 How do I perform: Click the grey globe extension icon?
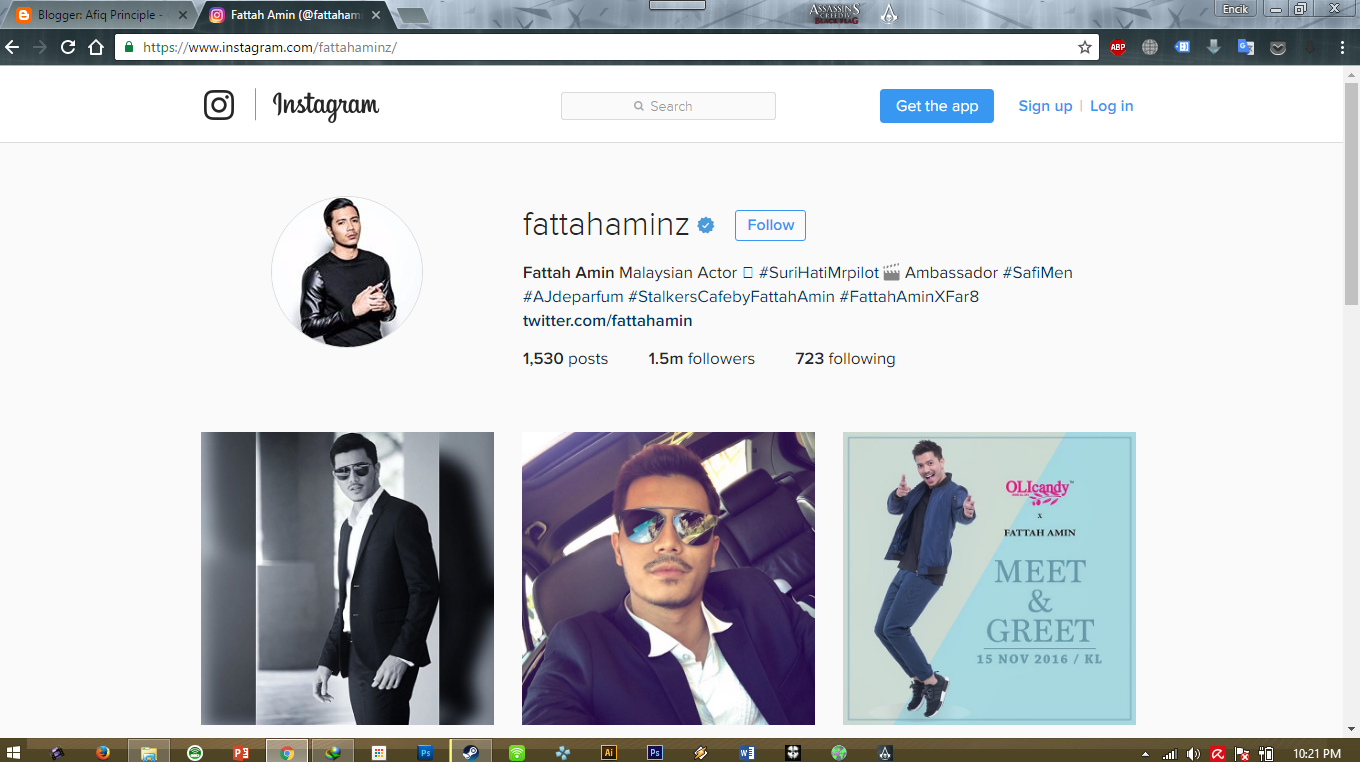(x=1150, y=47)
